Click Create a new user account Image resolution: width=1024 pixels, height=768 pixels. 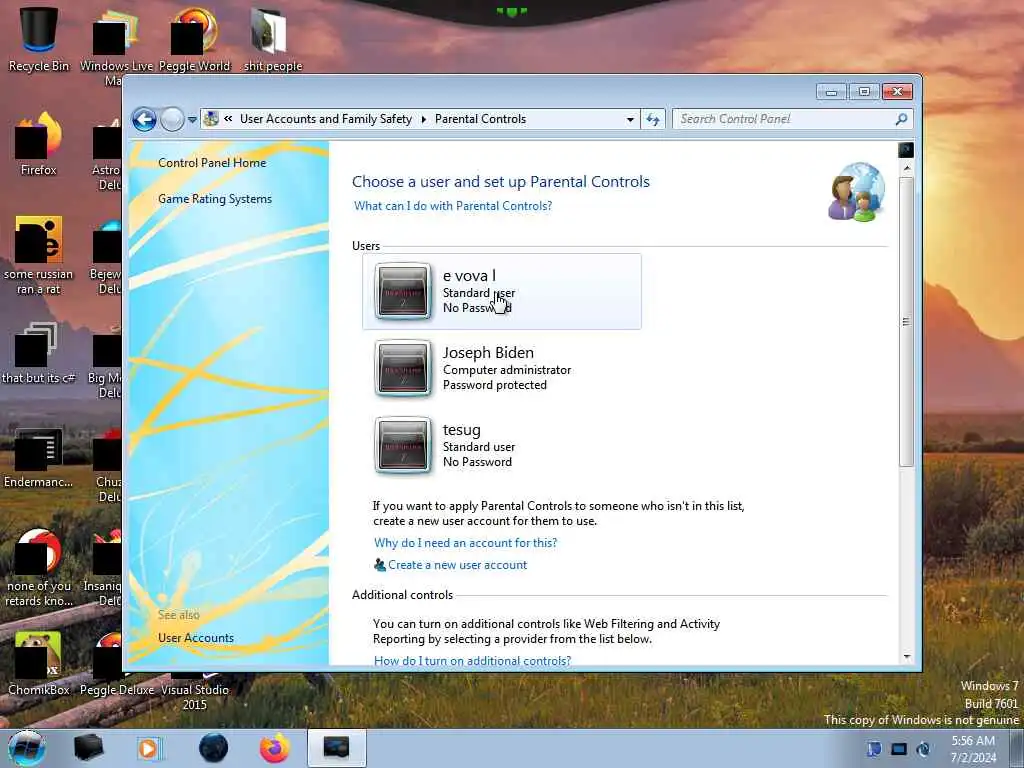[457, 565]
